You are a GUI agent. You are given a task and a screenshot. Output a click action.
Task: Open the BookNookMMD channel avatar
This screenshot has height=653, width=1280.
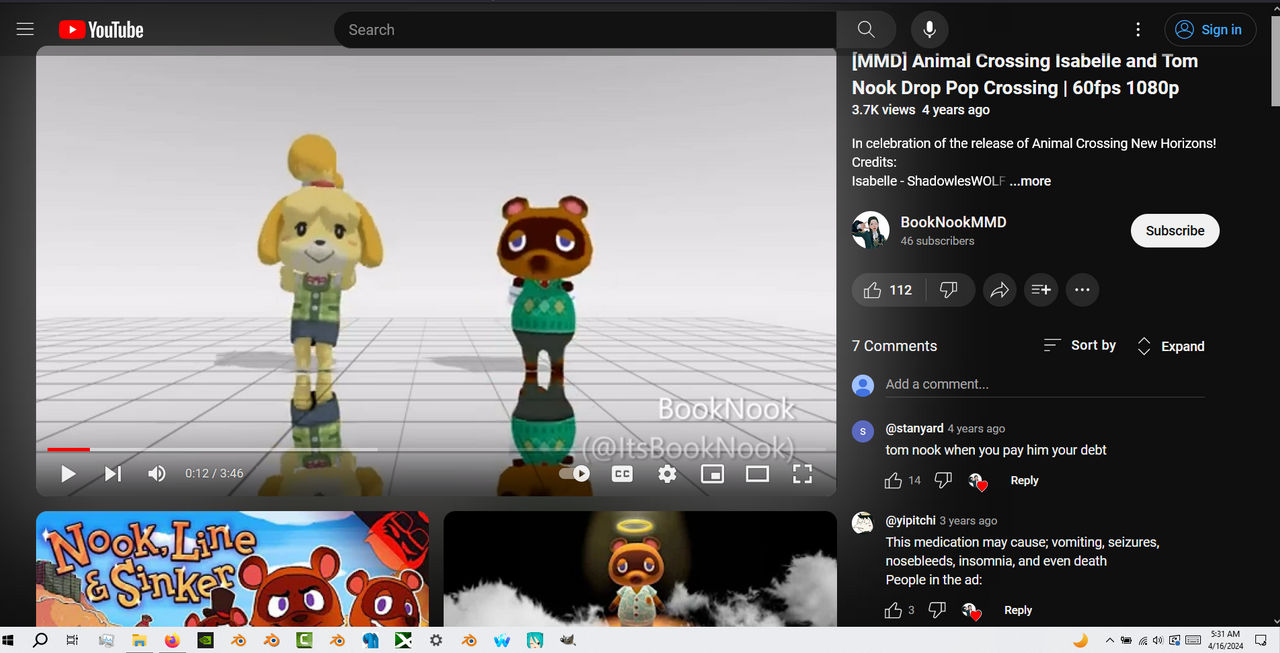click(870, 230)
